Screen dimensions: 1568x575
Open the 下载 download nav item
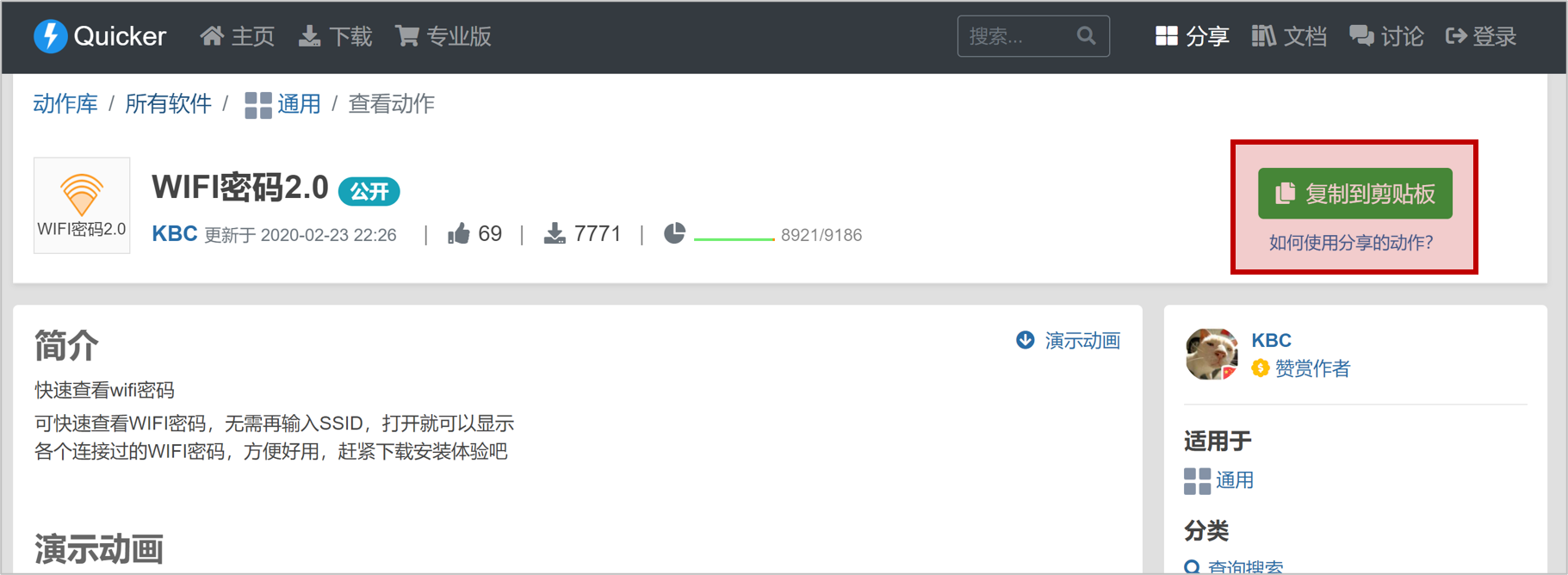pos(335,36)
